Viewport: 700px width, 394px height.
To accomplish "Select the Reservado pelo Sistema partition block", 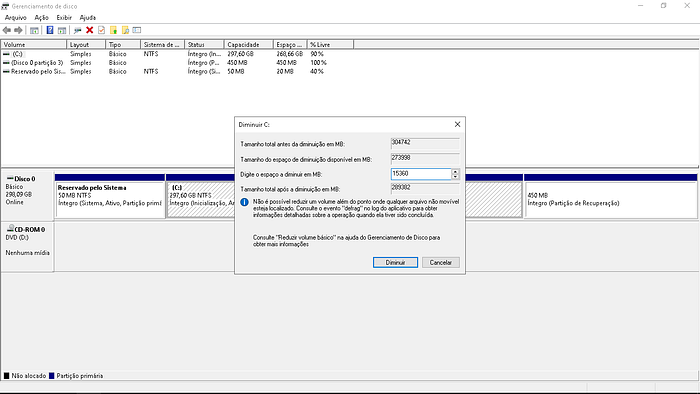I will coord(110,196).
